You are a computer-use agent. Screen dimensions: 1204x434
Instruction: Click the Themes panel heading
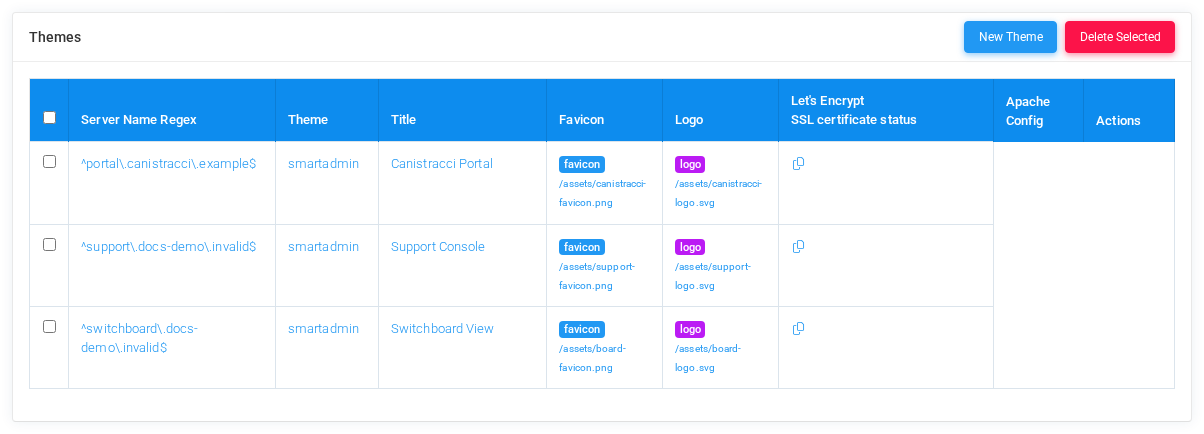tap(55, 37)
